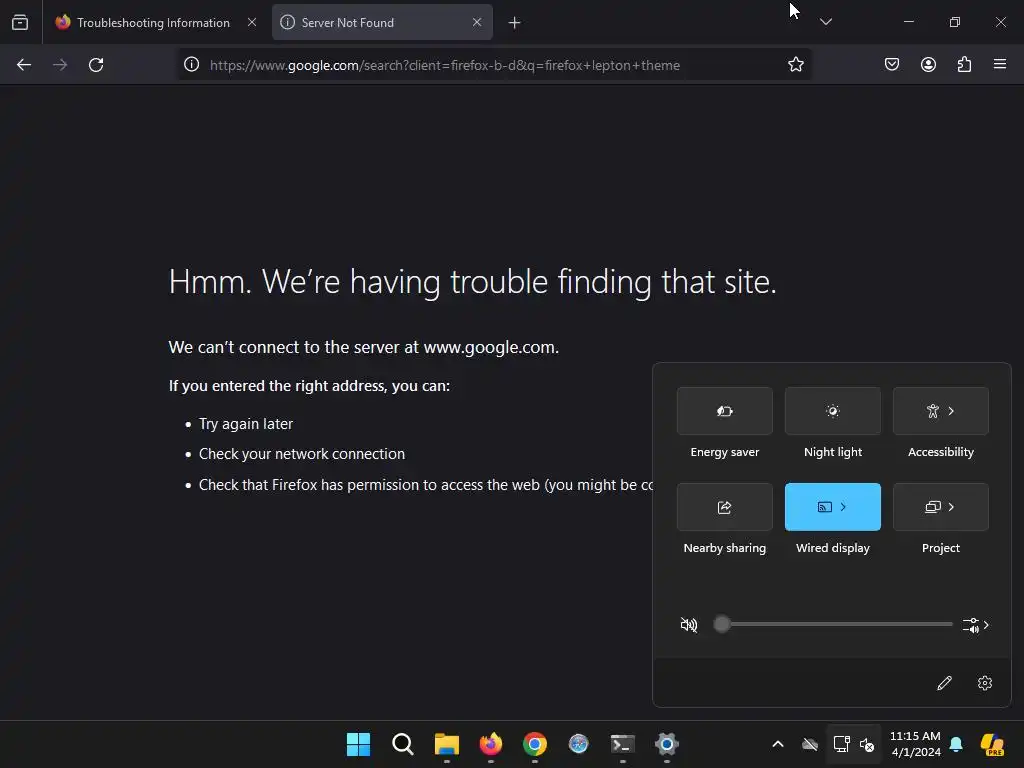Open Firefox View tab list icon

pos(20,22)
